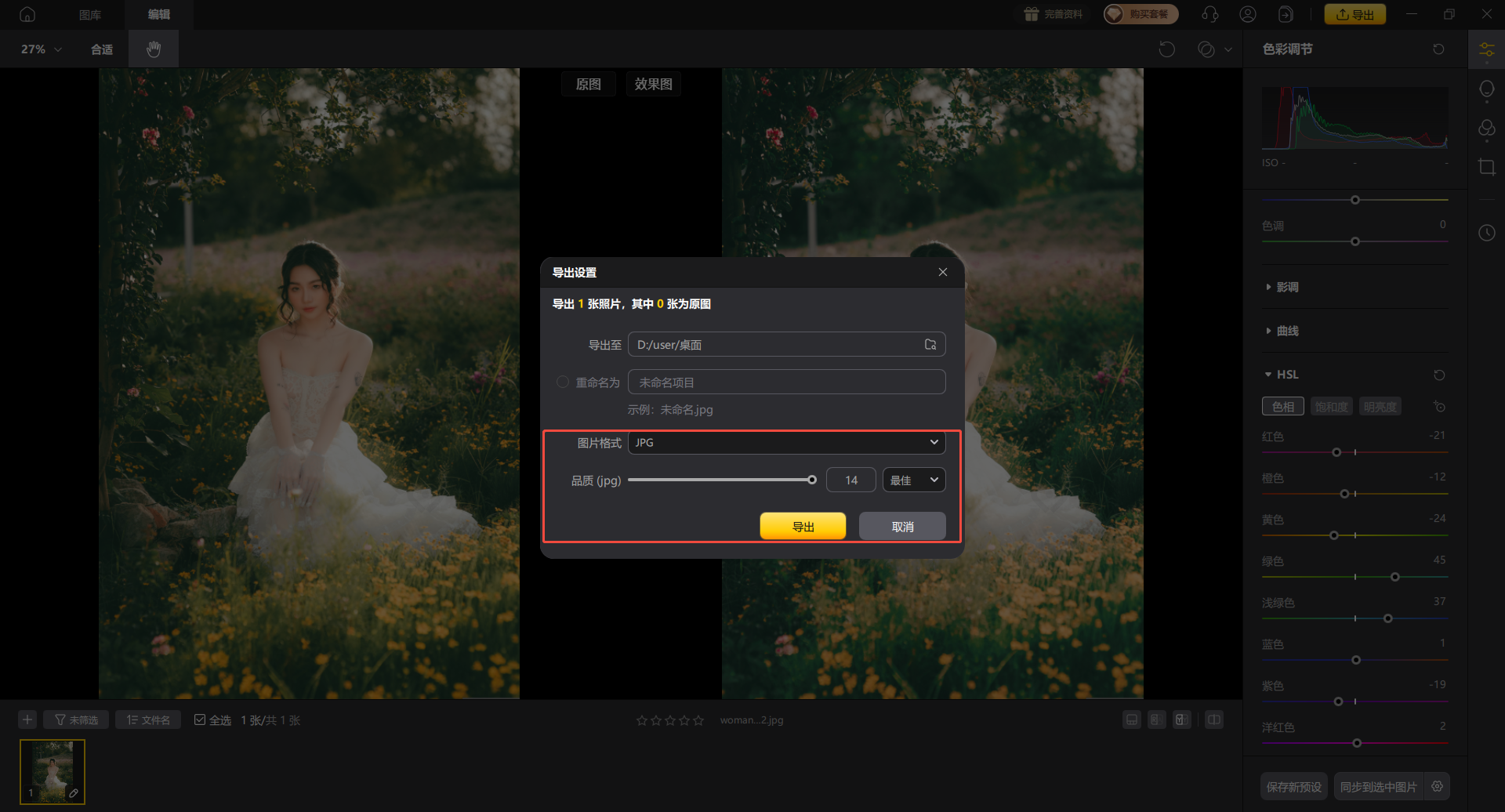Switch to the Library tab
Screen dimensions: 1505x812
pyautogui.click(x=90, y=14)
